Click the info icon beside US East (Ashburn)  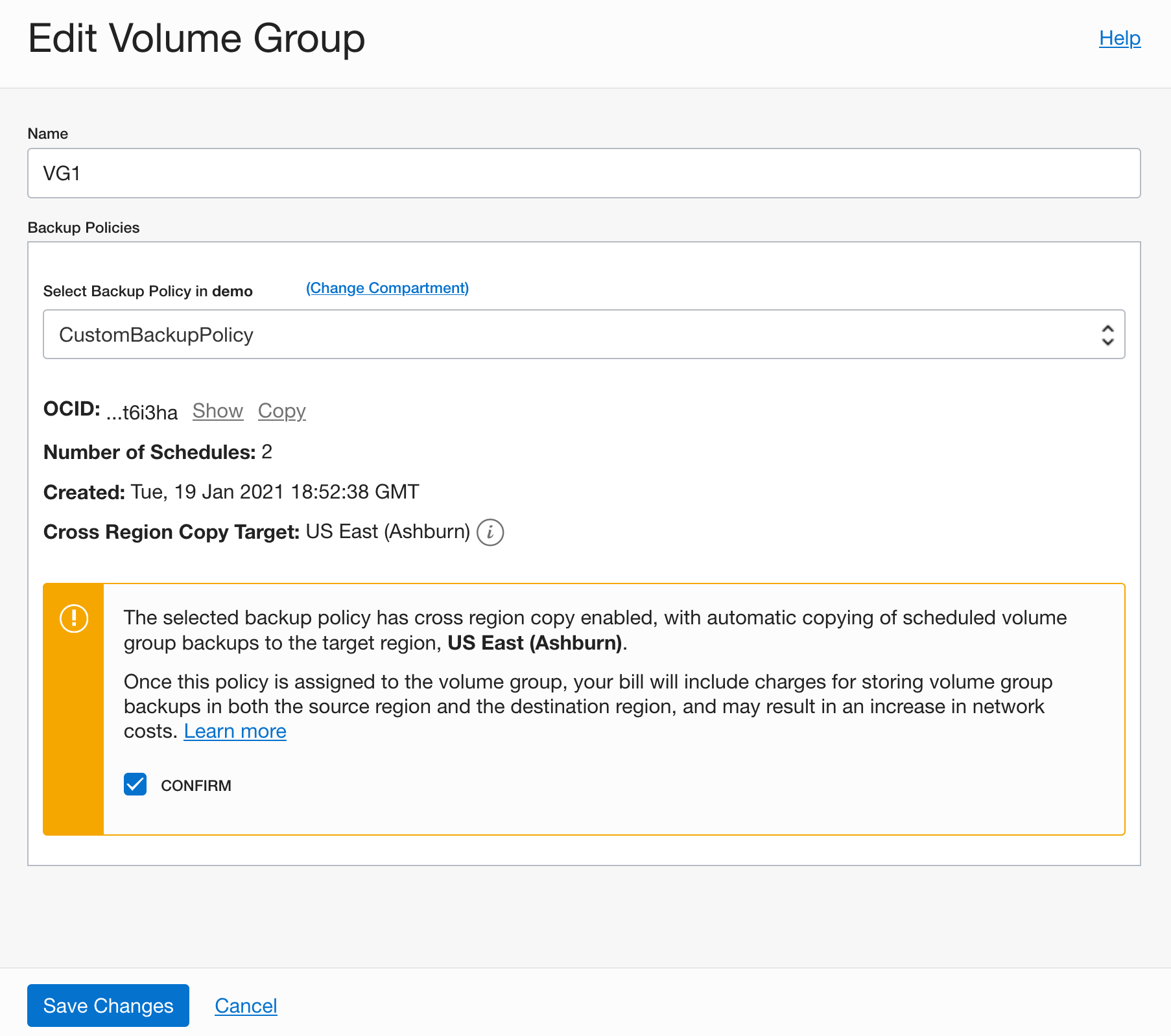click(x=490, y=532)
